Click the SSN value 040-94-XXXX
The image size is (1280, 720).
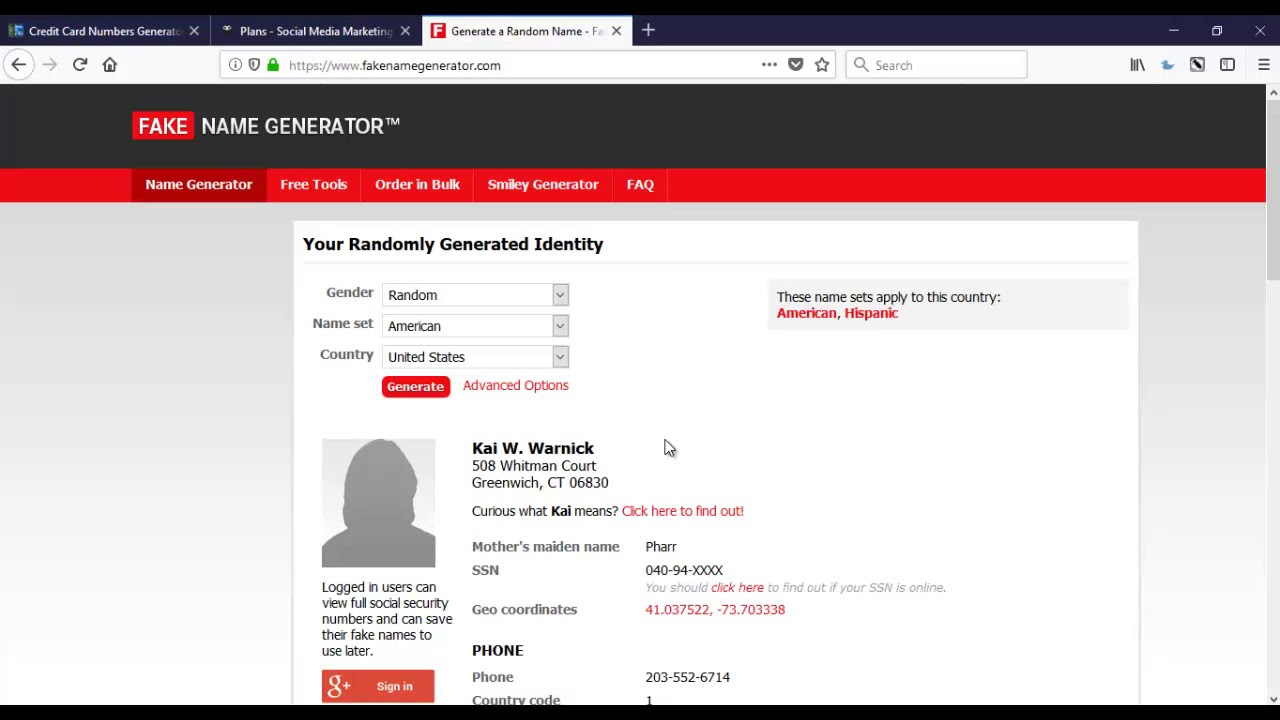(684, 570)
